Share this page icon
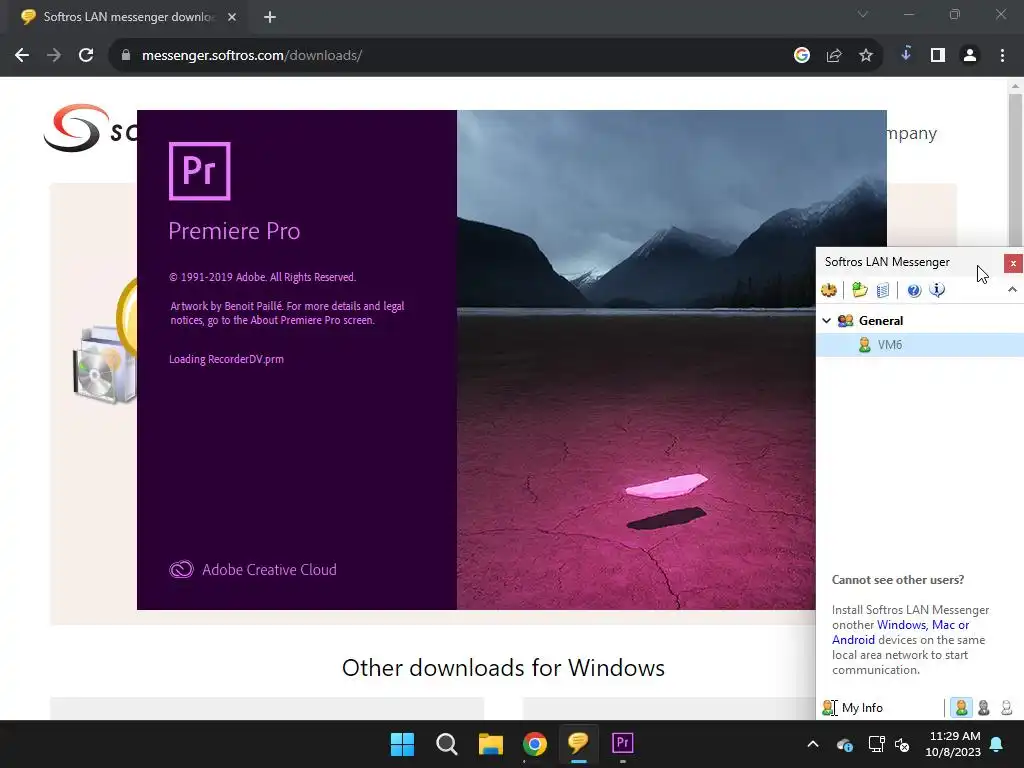 click(834, 56)
